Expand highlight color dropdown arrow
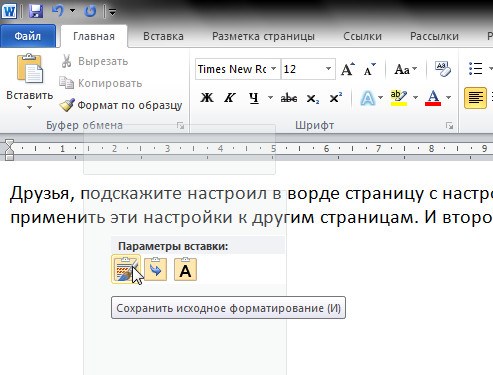The width and height of the screenshot is (493, 375). click(415, 98)
